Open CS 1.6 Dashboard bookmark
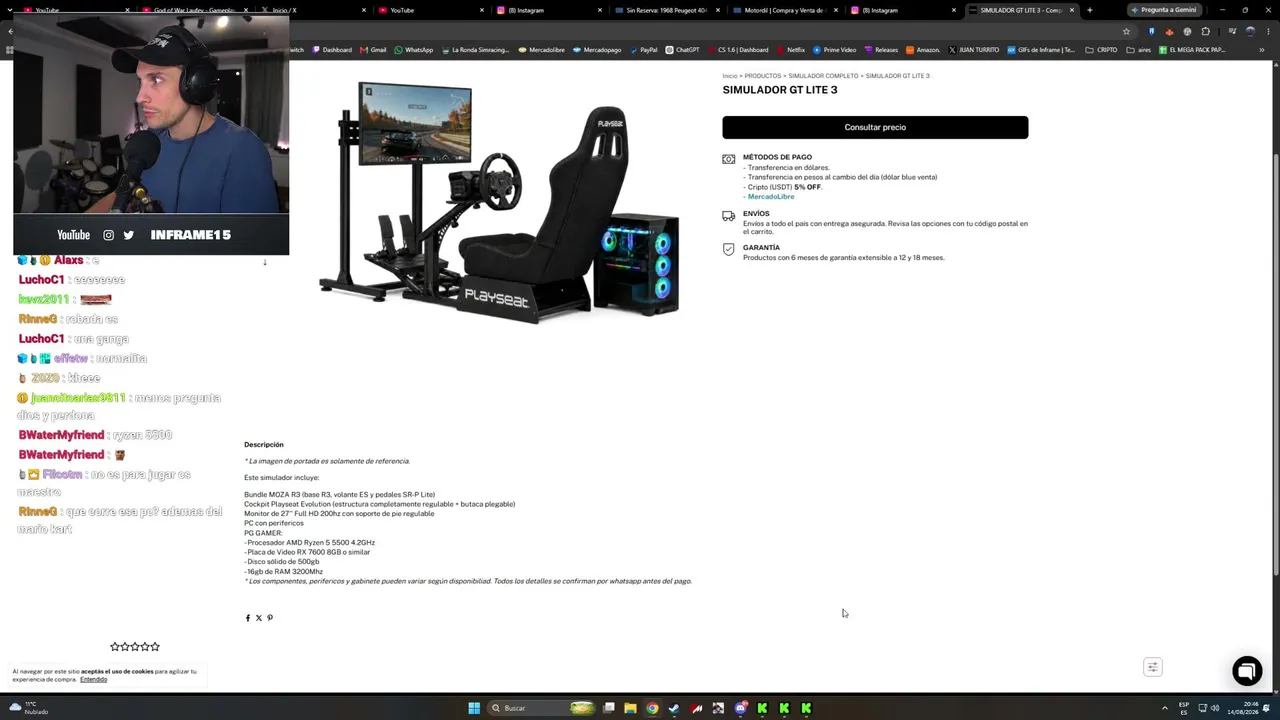This screenshot has width=1280, height=720. coord(737,50)
